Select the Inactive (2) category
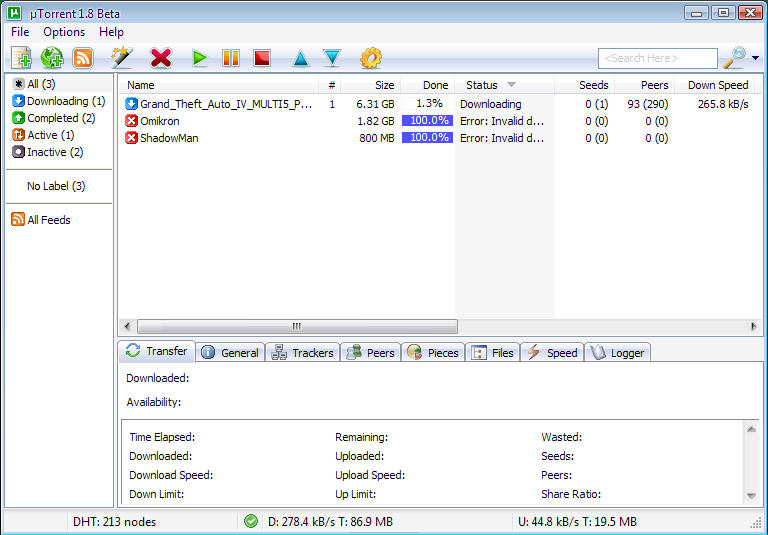The height and width of the screenshot is (535, 768). [x=48, y=152]
